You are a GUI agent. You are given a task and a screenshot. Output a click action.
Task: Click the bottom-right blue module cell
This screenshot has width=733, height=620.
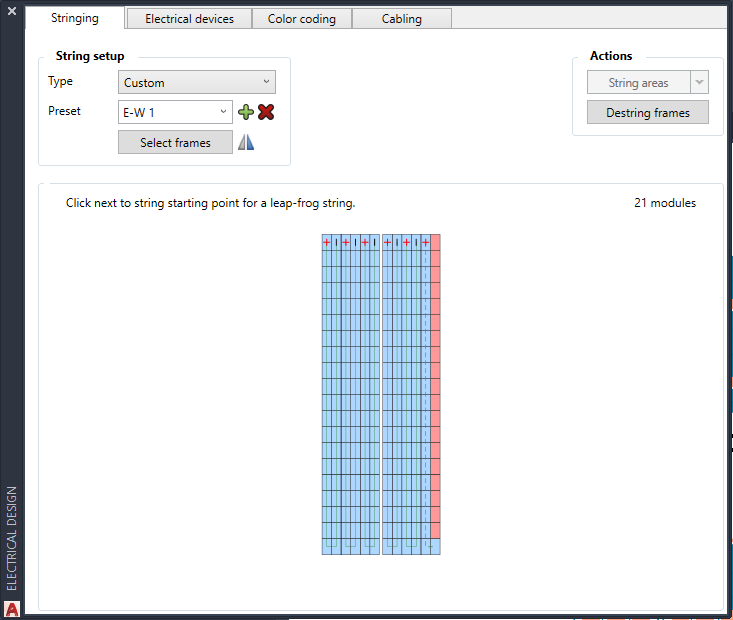coord(435,546)
